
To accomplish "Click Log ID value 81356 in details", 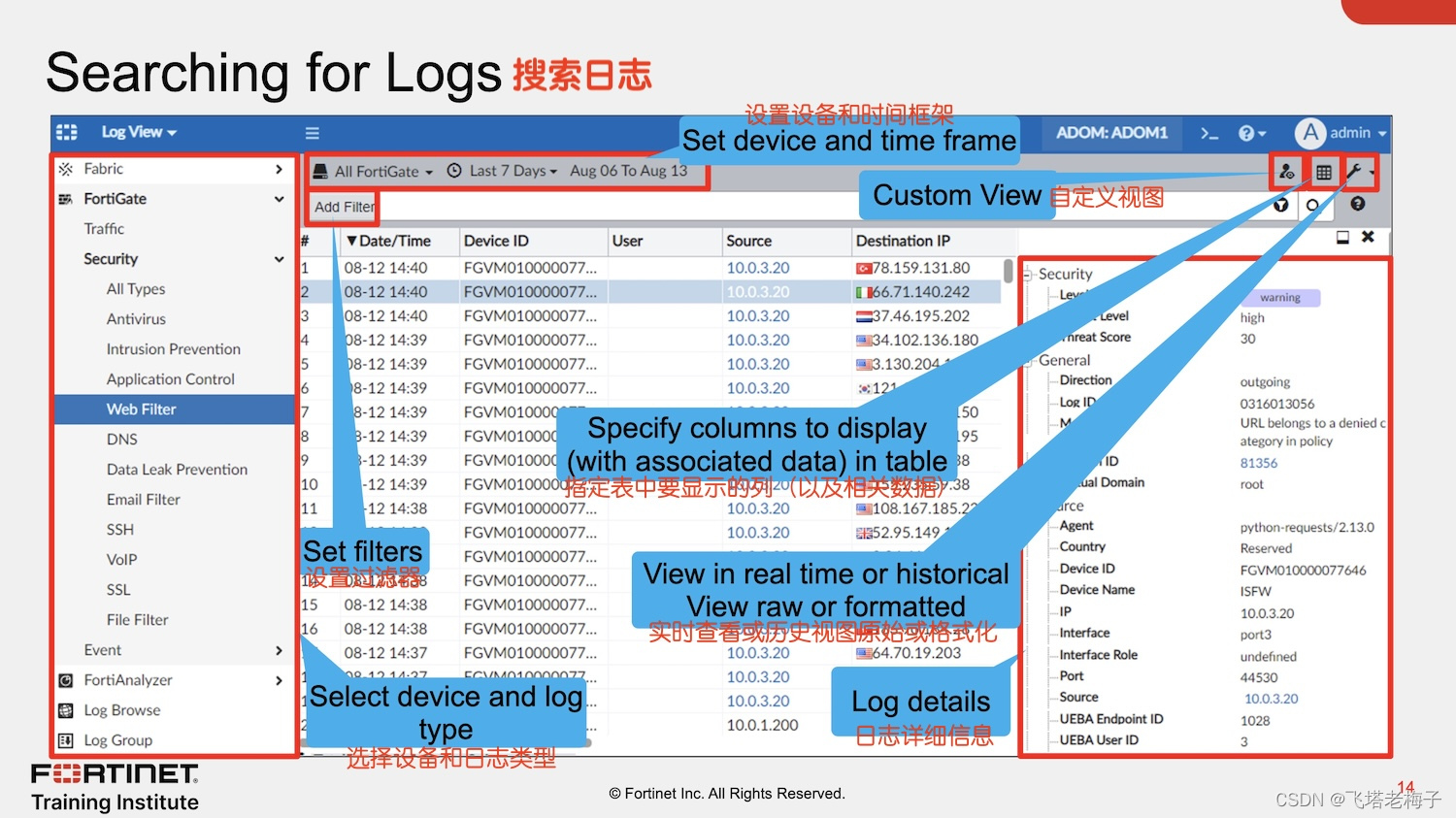I will 1259,463.
